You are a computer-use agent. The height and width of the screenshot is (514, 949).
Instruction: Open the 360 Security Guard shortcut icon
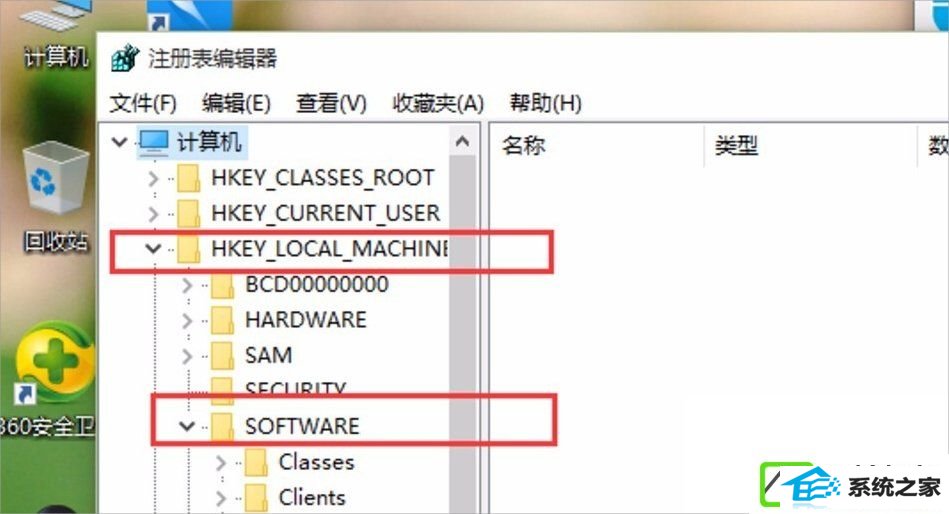tap(54, 363)
